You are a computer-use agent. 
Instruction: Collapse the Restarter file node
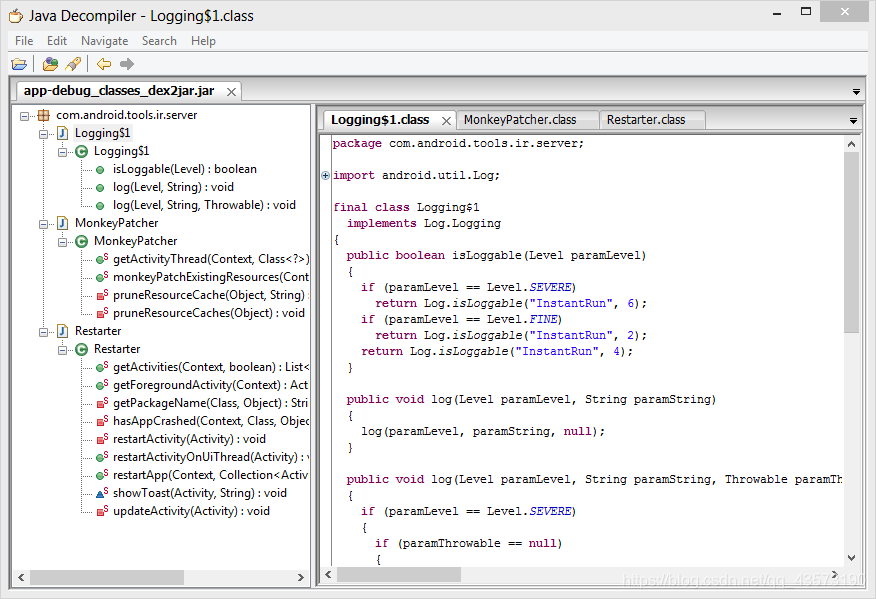(43, 332)
